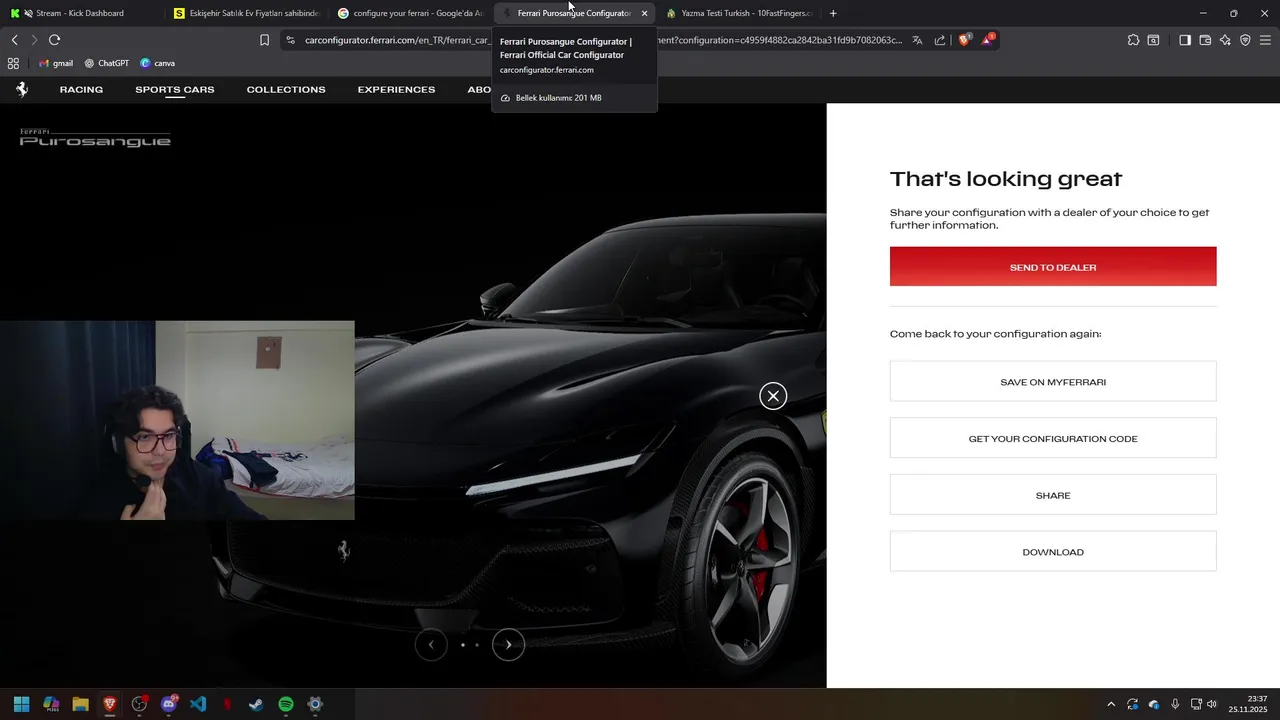1280x720 pixels.
Task: Click the share icon in address bar
Action: coord(940,40)
